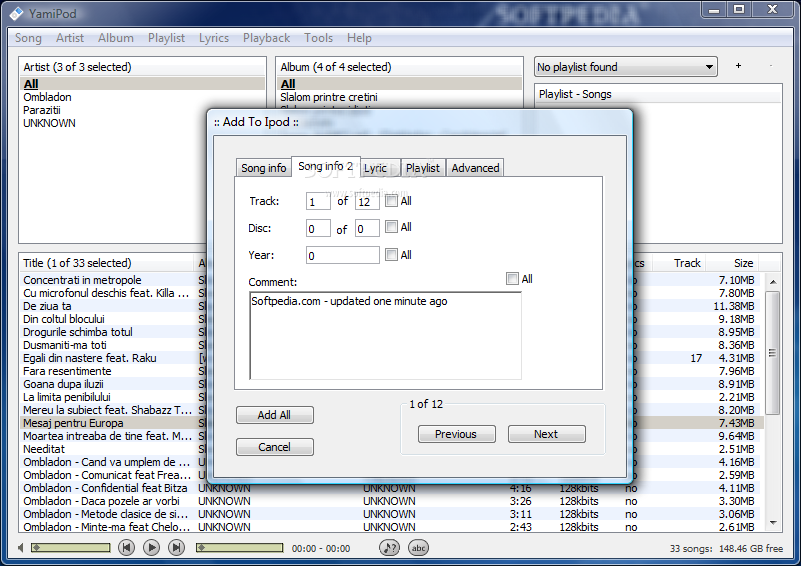Check the All box next to Track
This screenshot has width=801, height=566.
tap(391, 201)
